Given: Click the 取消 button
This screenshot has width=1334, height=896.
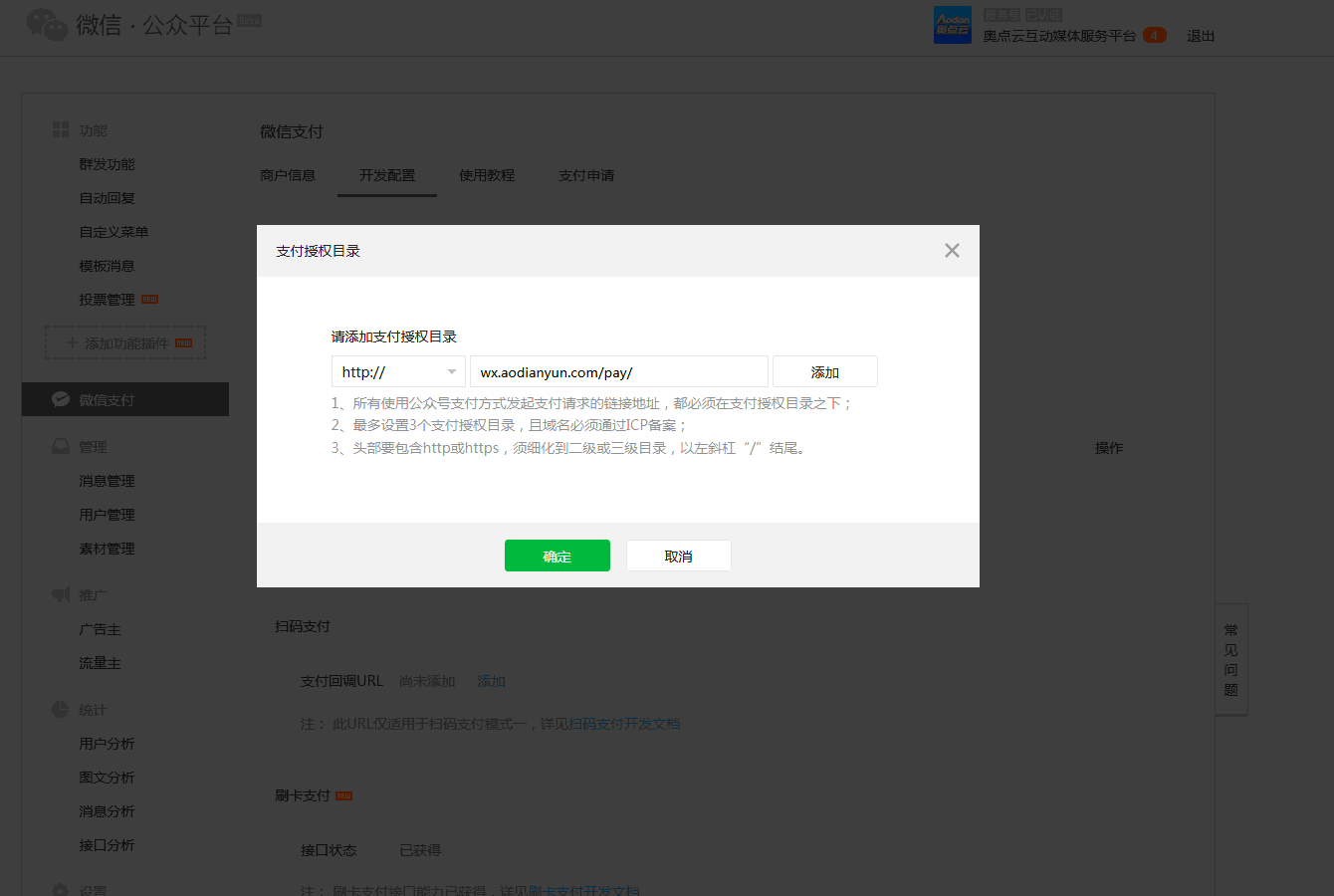Looking at the screenshot, I should (x=679, y=556).
